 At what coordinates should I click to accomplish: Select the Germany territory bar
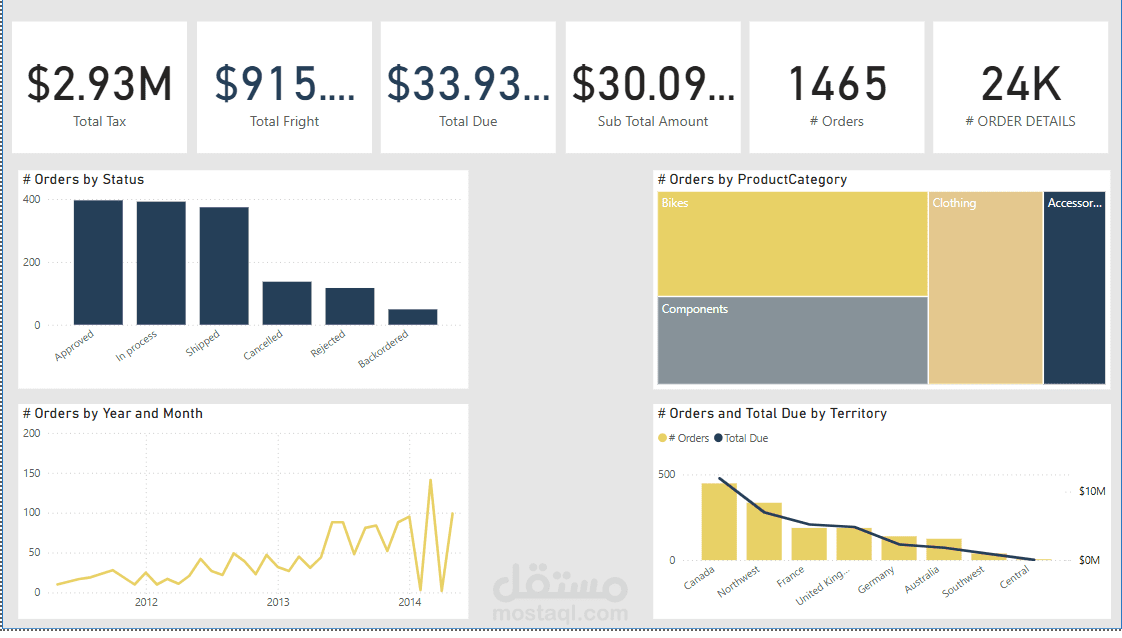(x=899, y=548)
